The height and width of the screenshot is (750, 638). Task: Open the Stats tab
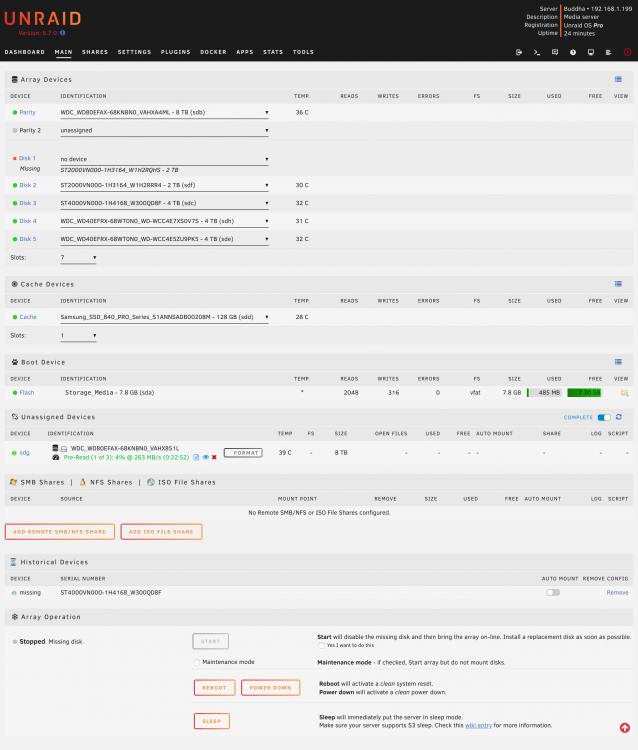tap(273, 52)
